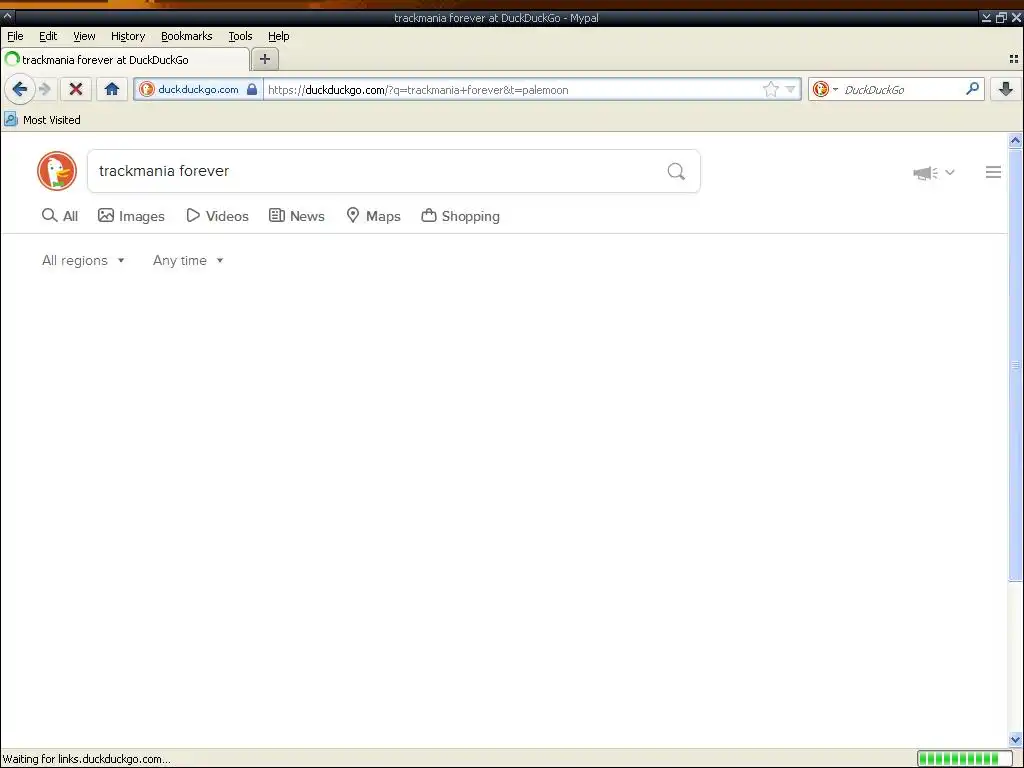Image resolution: width=1024 pixels, height=768 pixels.
Task: Click the Waiting for links.duckduckgo.com status text
Action: [86, 759]
